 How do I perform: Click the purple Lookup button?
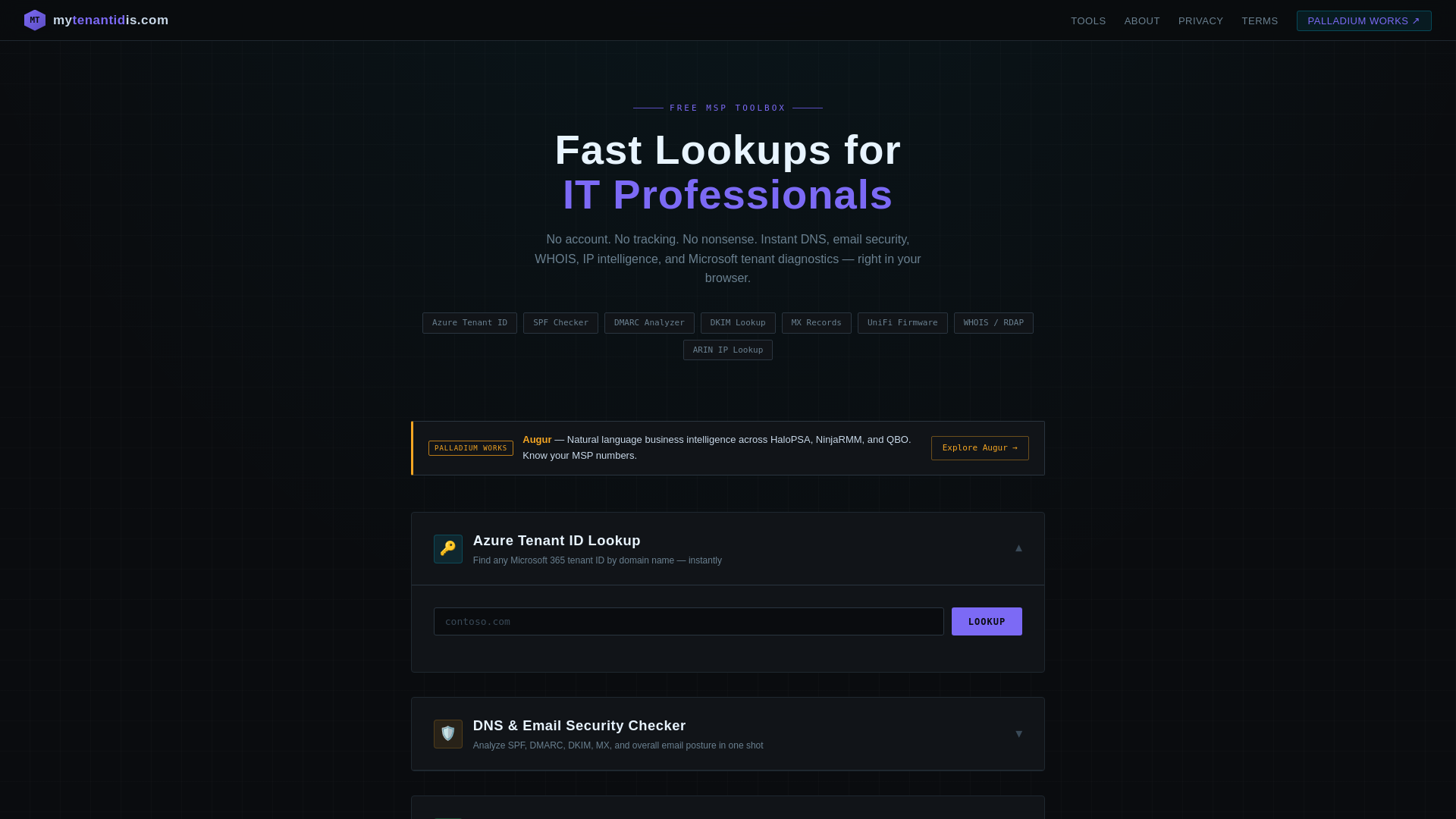987,622
